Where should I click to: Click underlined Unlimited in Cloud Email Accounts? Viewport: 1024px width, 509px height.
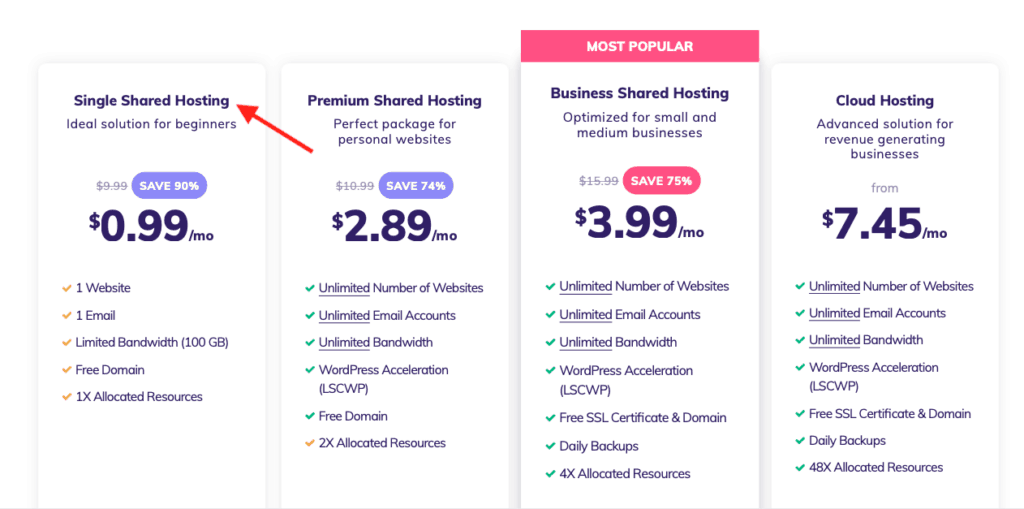coord(835,314)
